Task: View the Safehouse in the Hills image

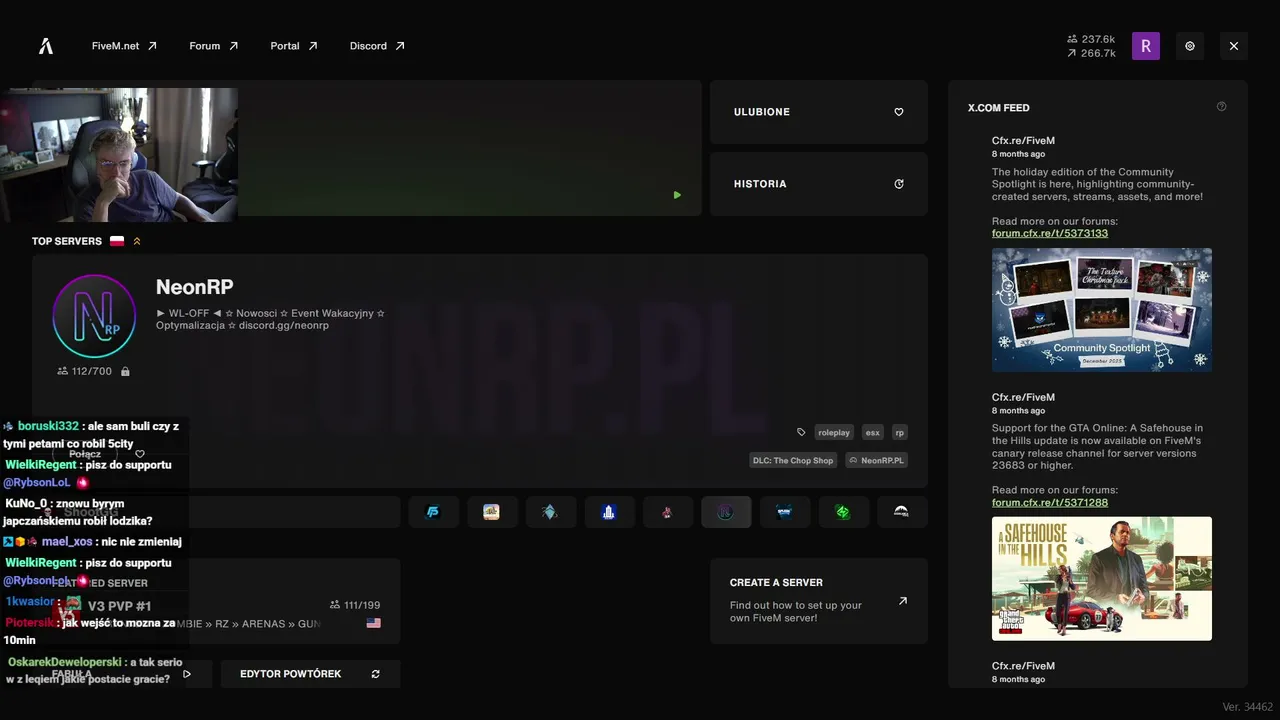Action: pos(1102,579)
